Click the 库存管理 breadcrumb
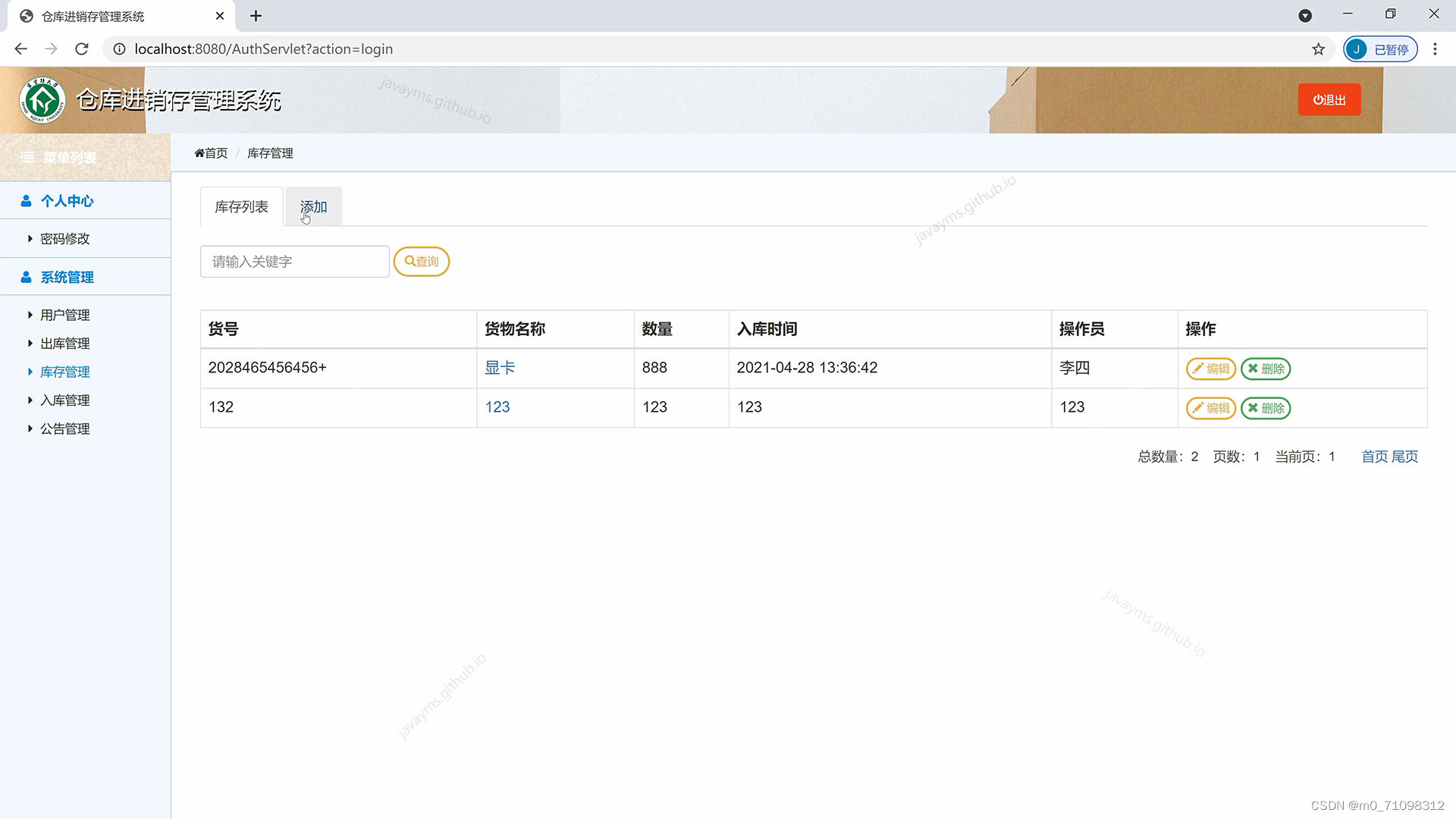The width and height of the screenshot is (1456, 819). [270, 153]
